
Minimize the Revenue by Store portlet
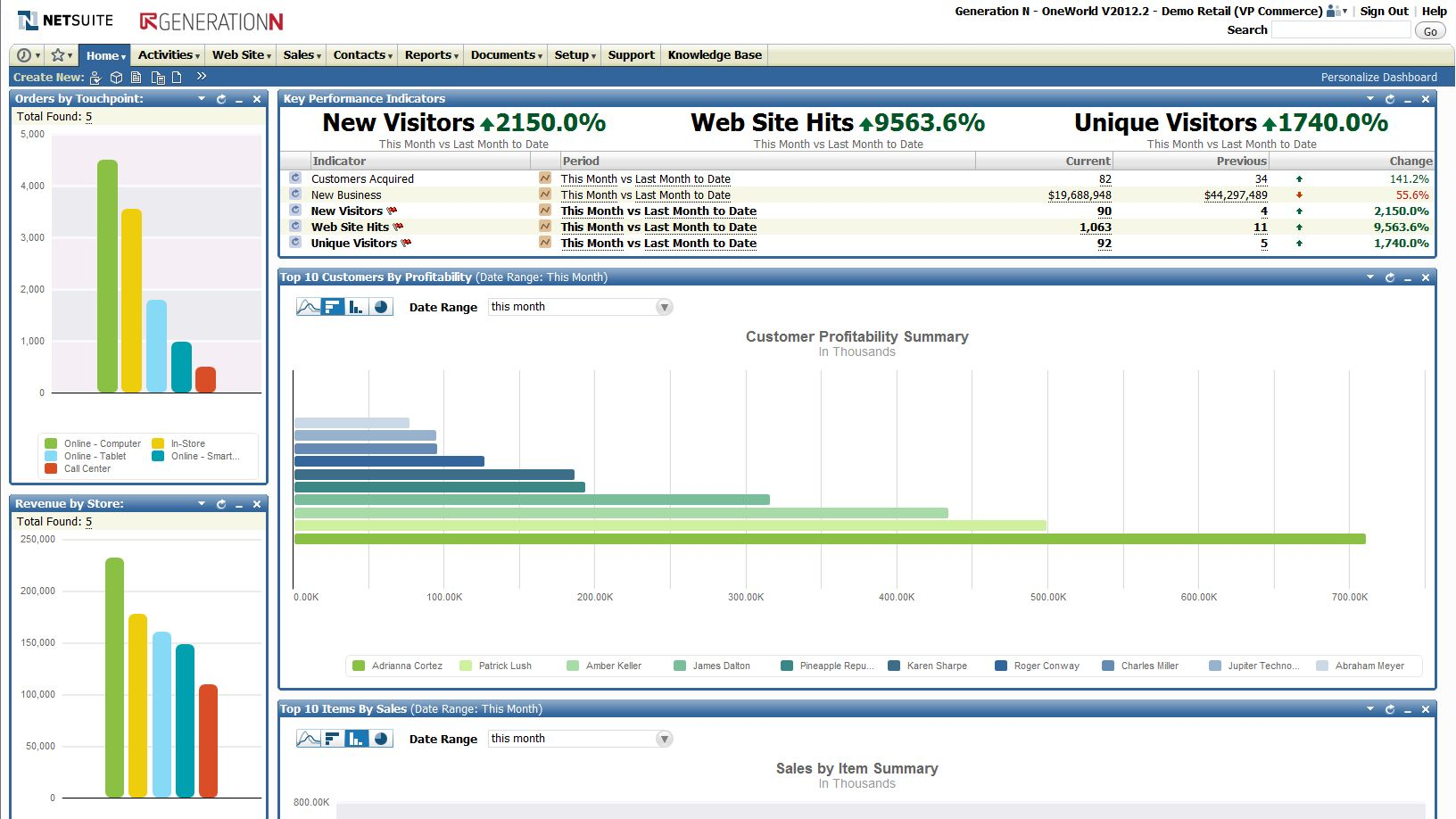coord(236,503)
